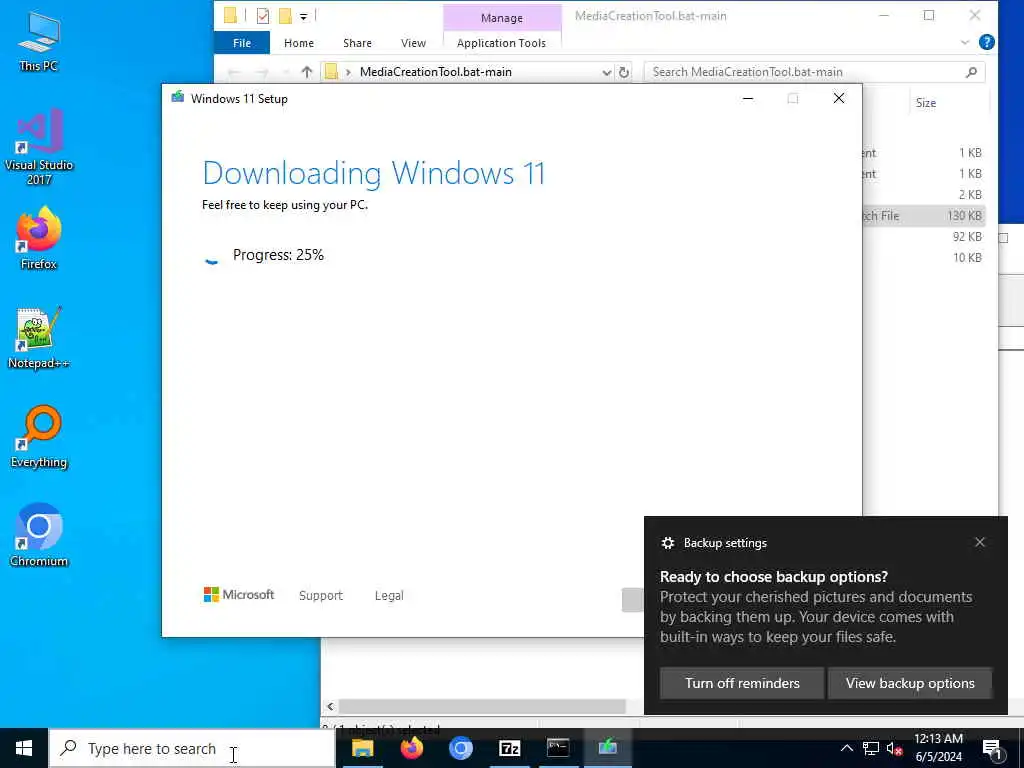This screenshot has height=768, width=1024.
Task: Open File tab in Explorer ribbon
Action: (x=242, y=43)
